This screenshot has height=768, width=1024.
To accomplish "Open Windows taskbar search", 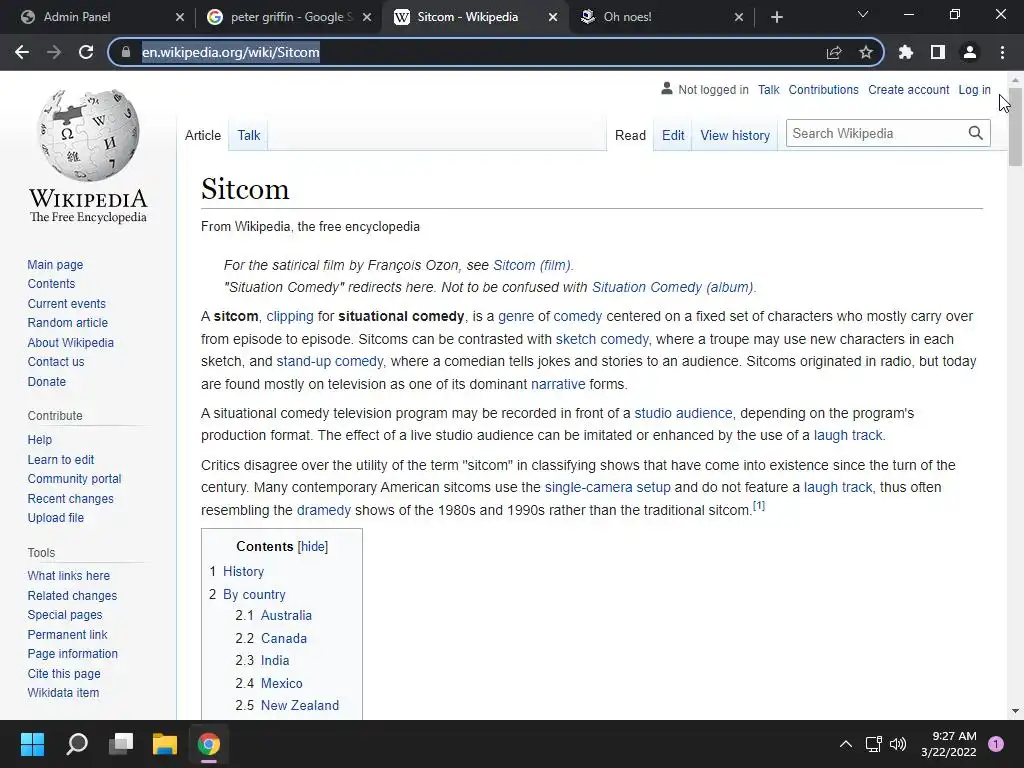I will pyautogui.click(x=77, y=744).
